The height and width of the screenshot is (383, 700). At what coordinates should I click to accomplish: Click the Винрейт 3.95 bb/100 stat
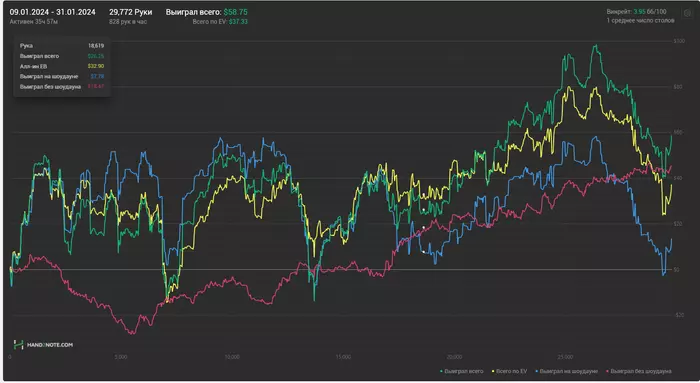pyautogui.click(x=636, y=12)
